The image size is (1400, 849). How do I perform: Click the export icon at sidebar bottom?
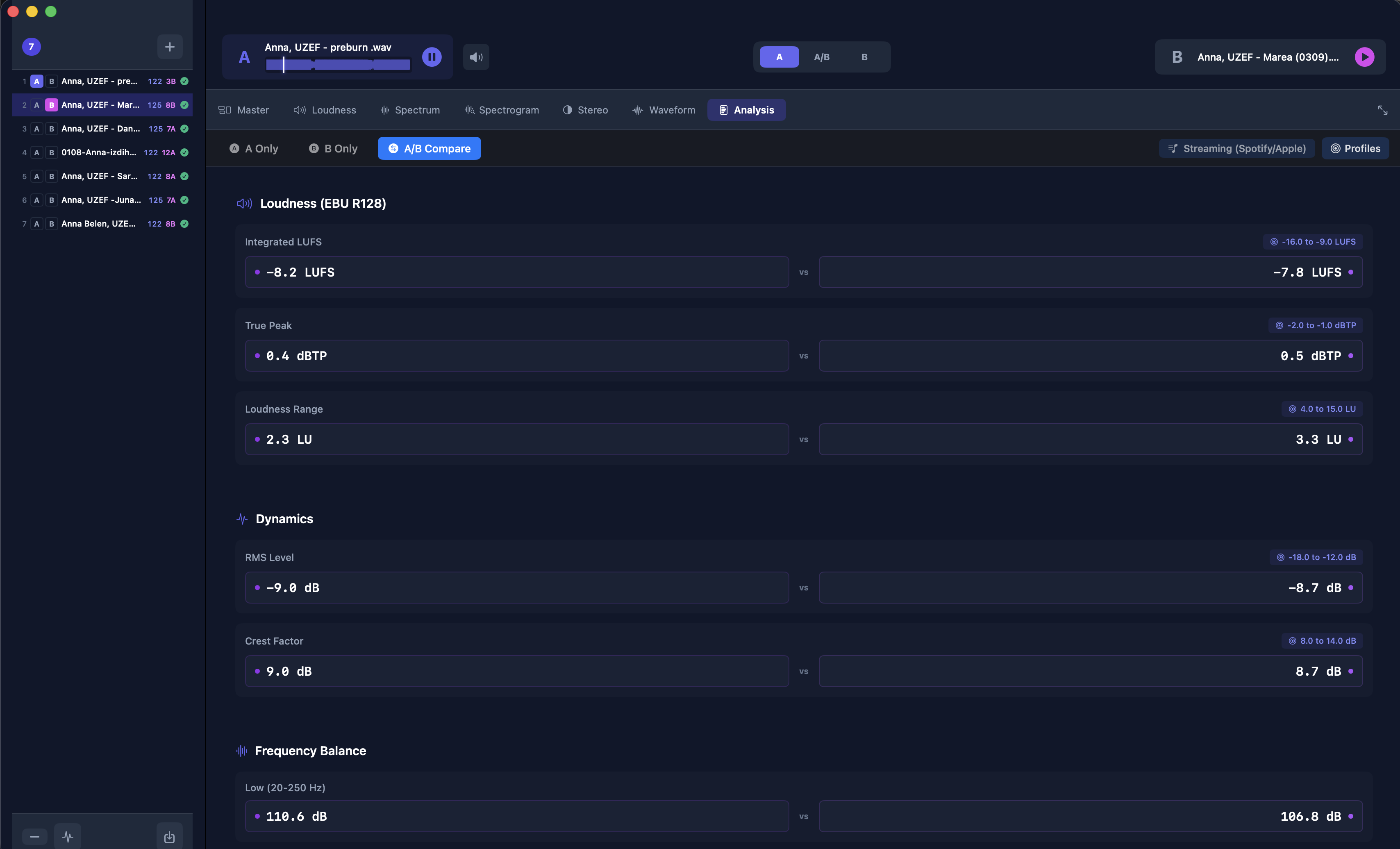point(169,837)
